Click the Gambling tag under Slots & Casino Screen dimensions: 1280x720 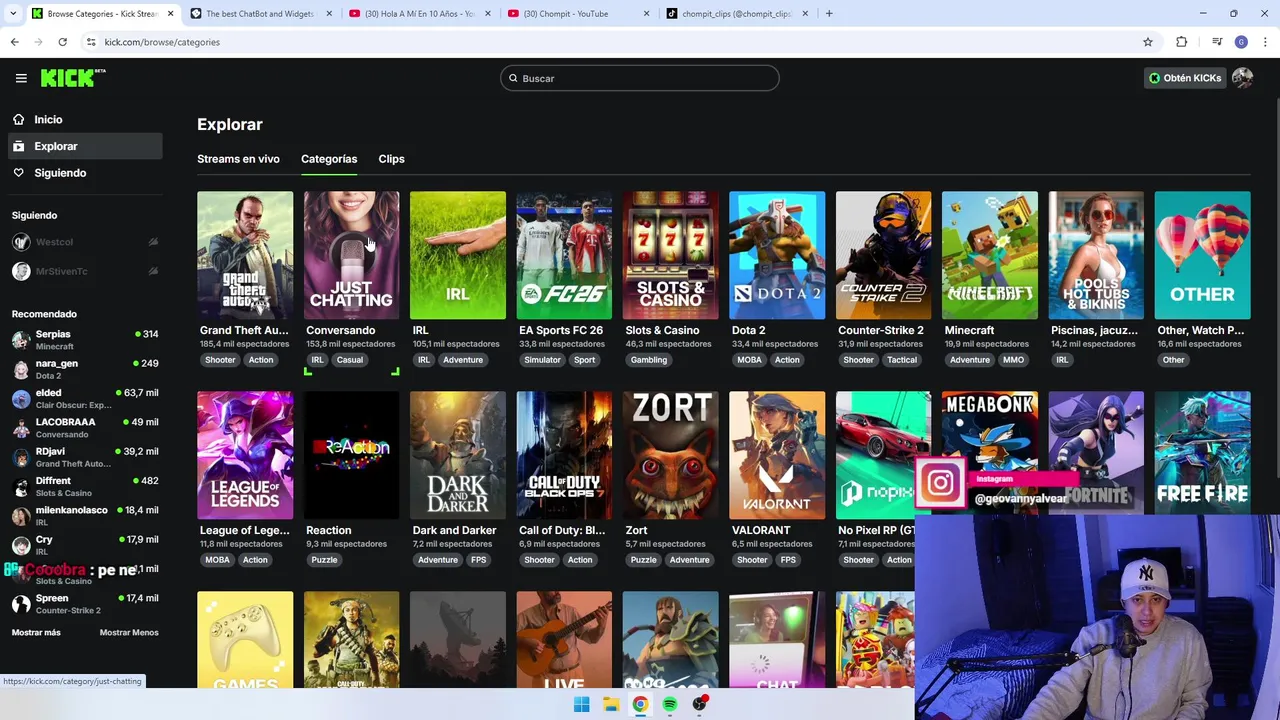pos(648,360)
